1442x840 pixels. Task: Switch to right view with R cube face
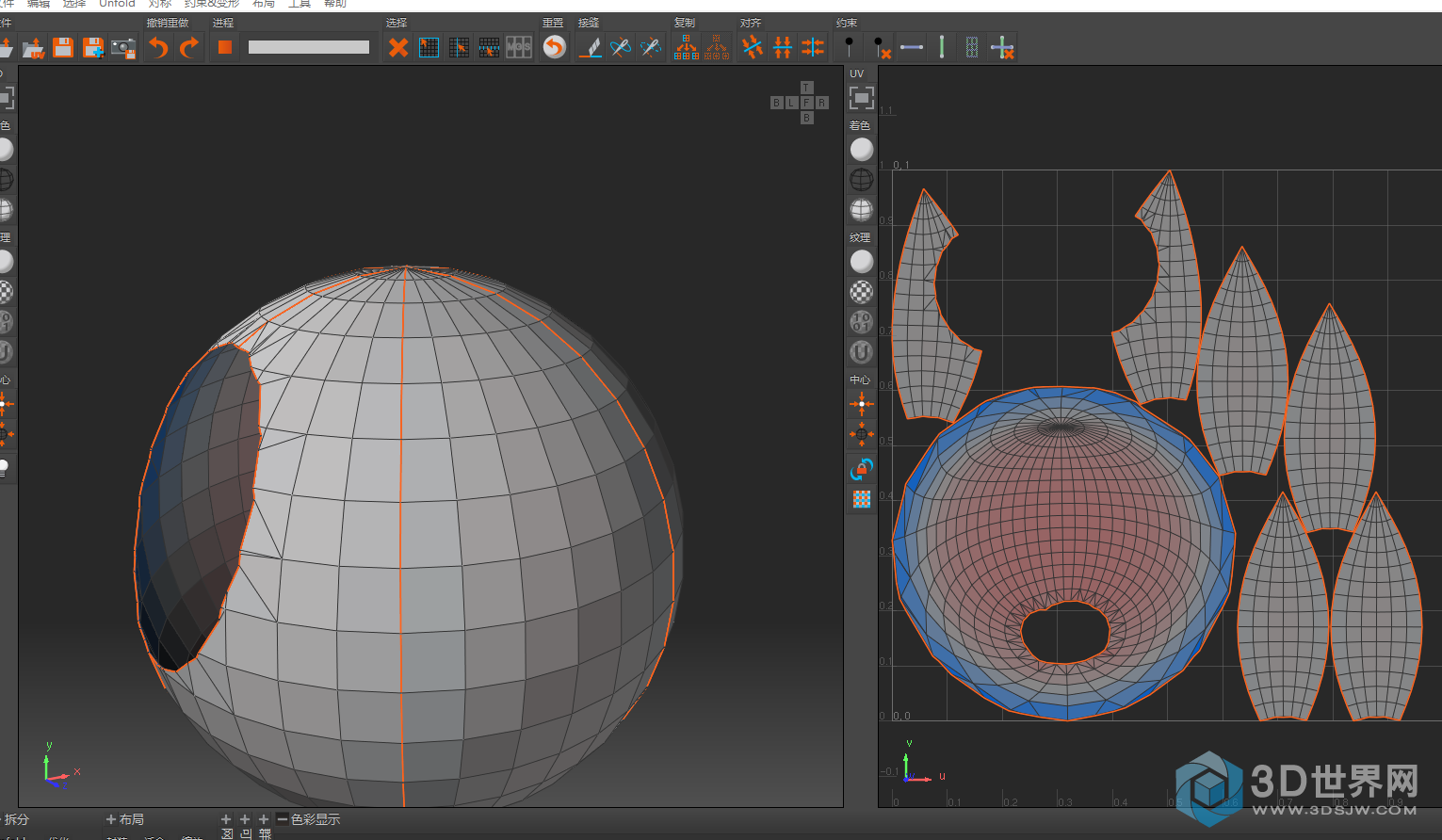click(x=821, y=103)
